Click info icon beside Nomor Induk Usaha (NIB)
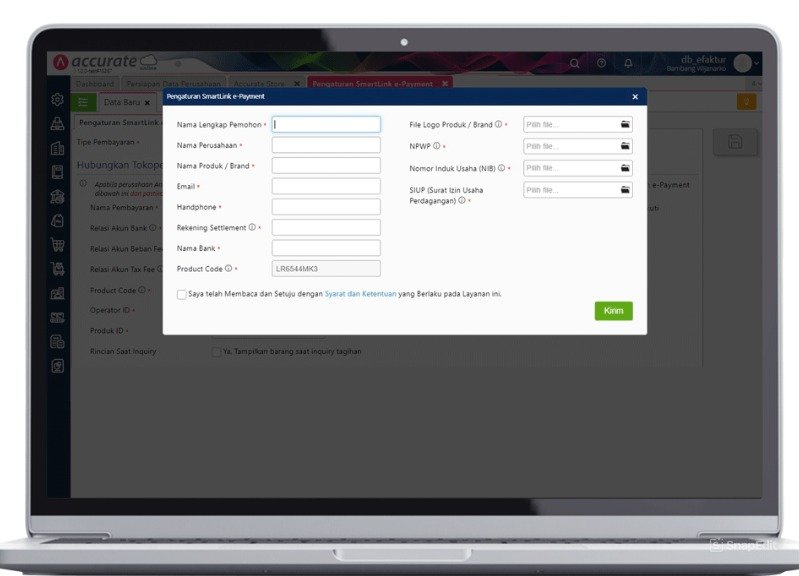The image size is (799, 576). (x=501, y=168)
